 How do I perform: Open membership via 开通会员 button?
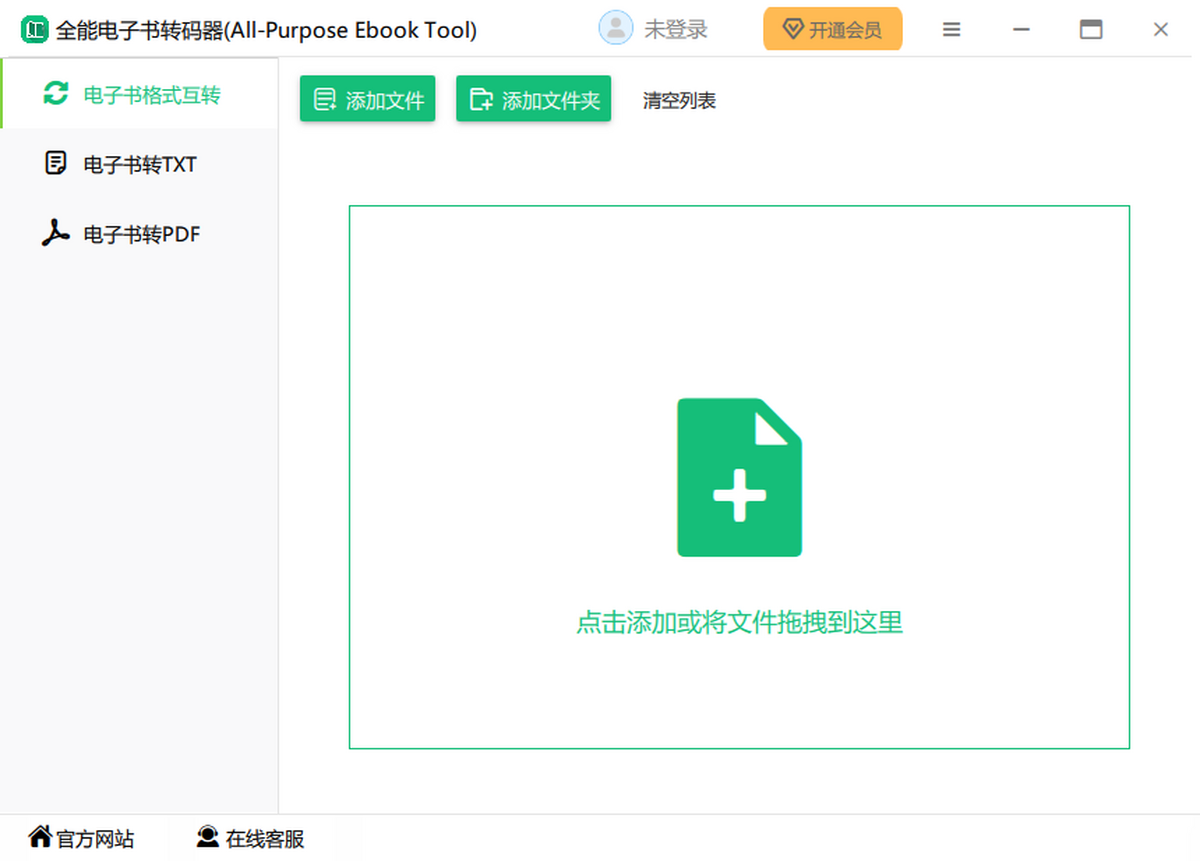[x=832, y=30]
